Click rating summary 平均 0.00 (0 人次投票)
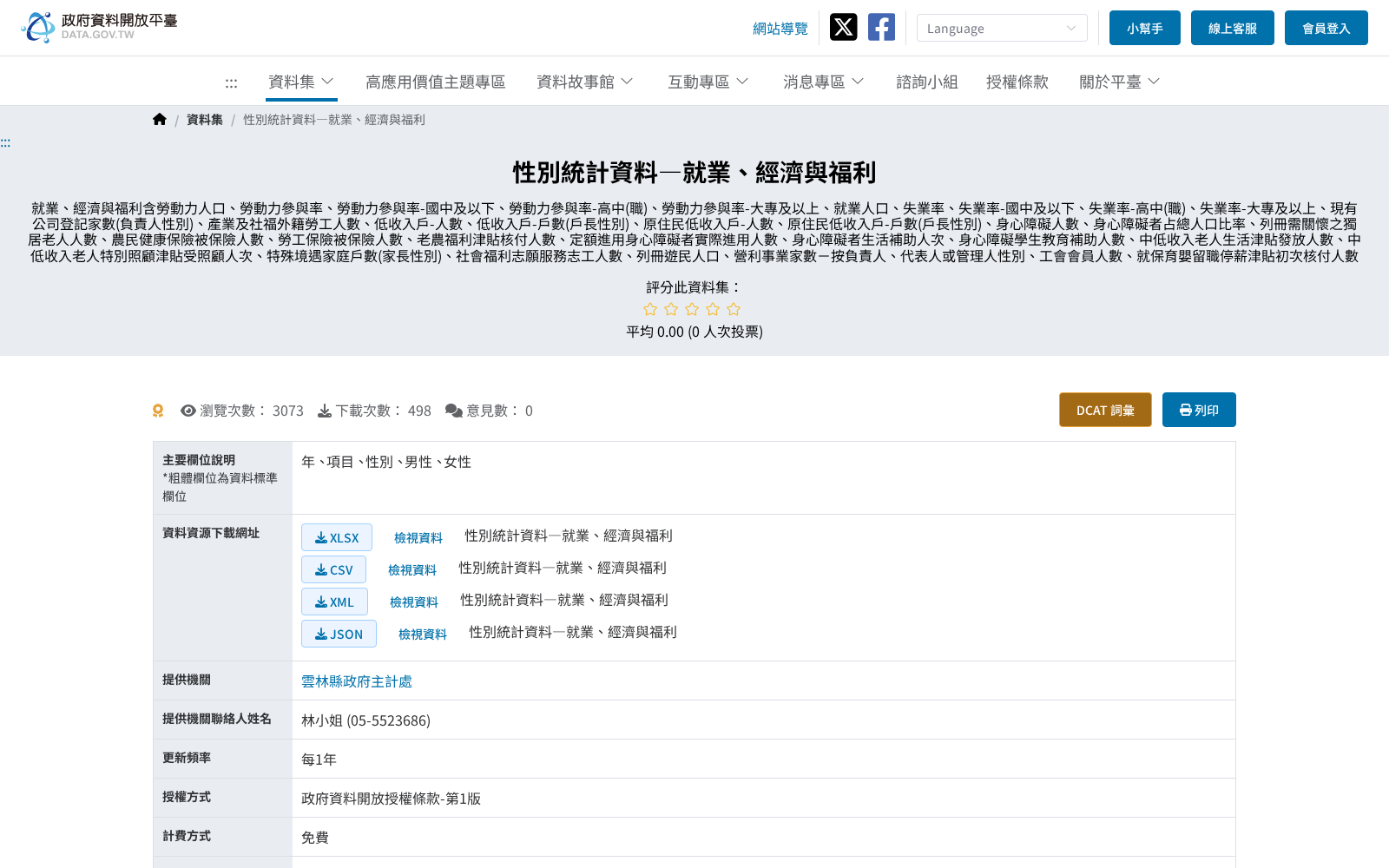This screenshot has width=1389, height=868. click(694, 332)
